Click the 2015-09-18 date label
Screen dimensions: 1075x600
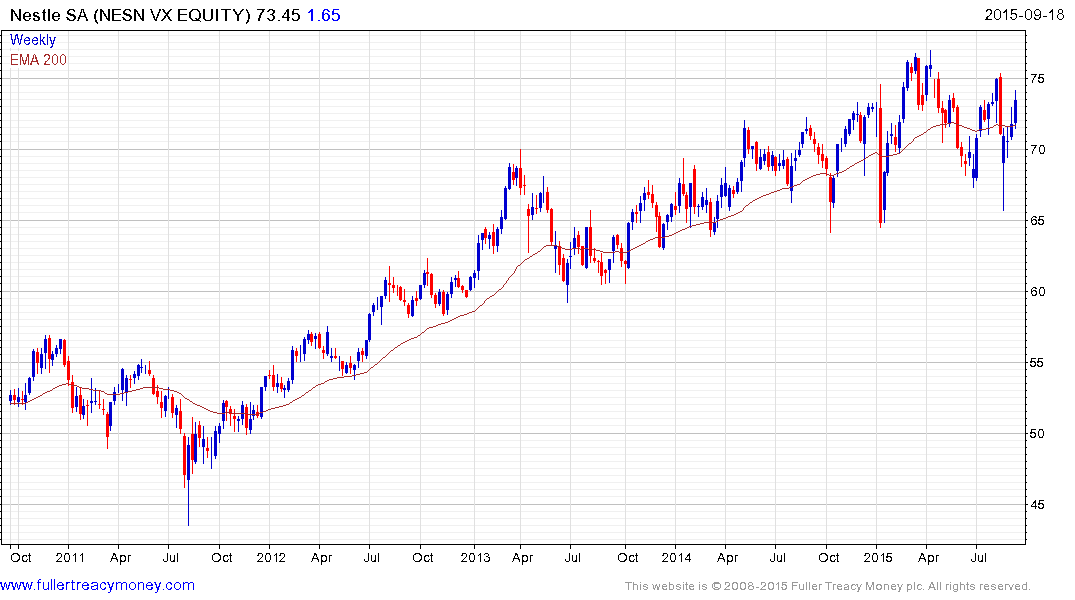point(1026,17)
